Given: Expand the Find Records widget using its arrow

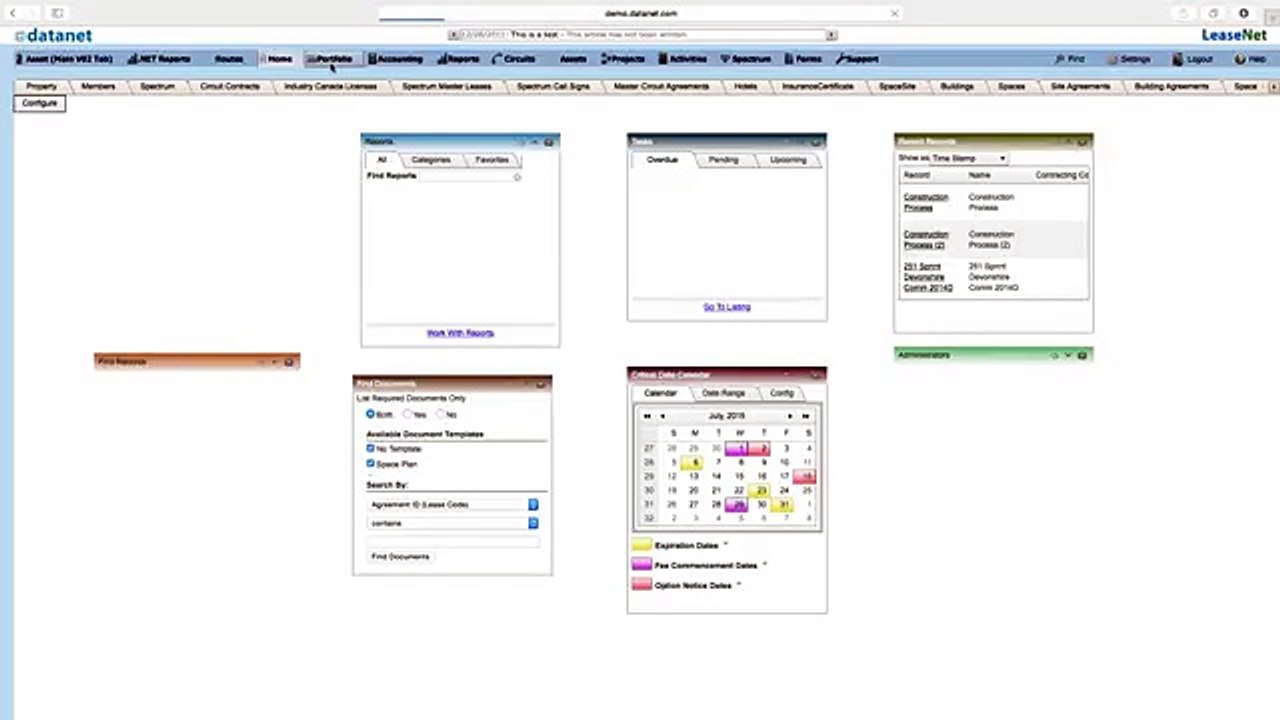Looking at the screenshot, I should 274,362.
